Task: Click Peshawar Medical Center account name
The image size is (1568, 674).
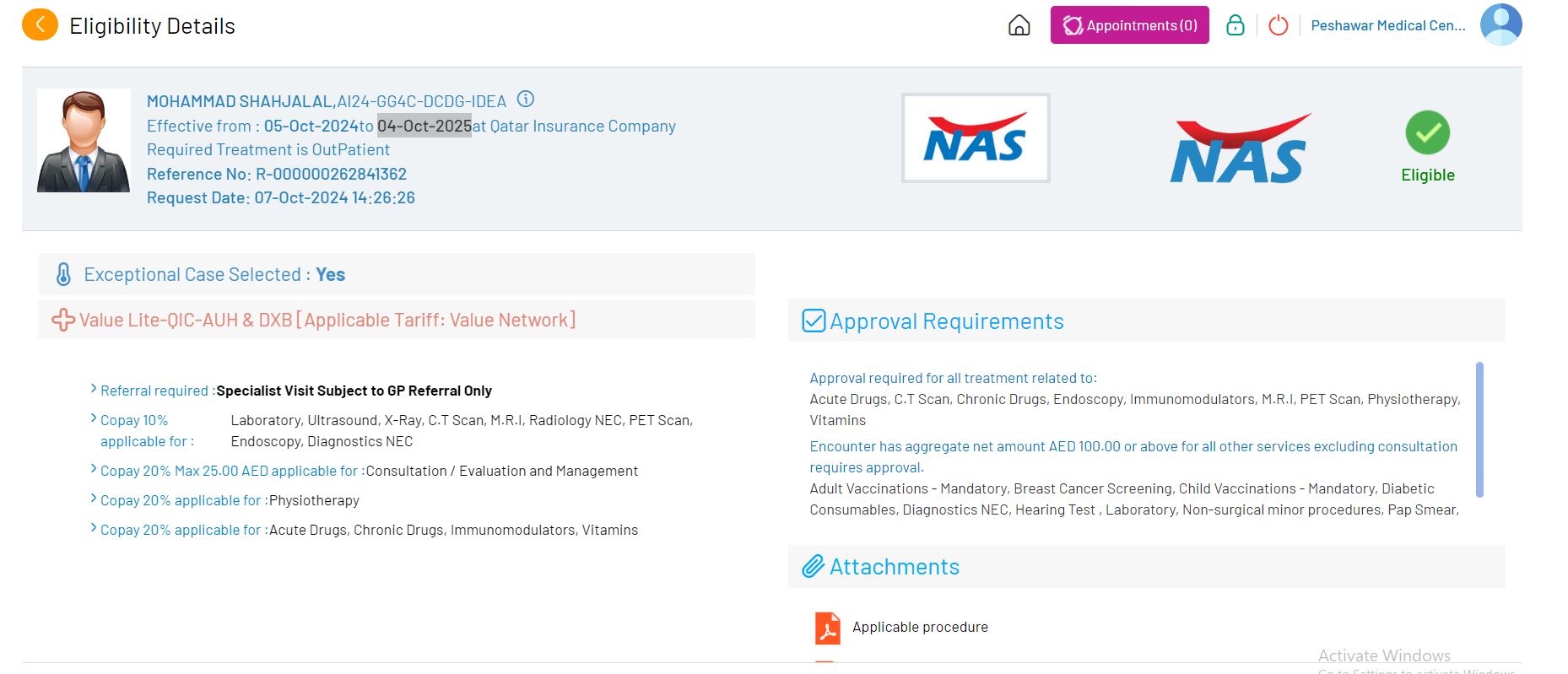Action: click(x=1387, y=25)
